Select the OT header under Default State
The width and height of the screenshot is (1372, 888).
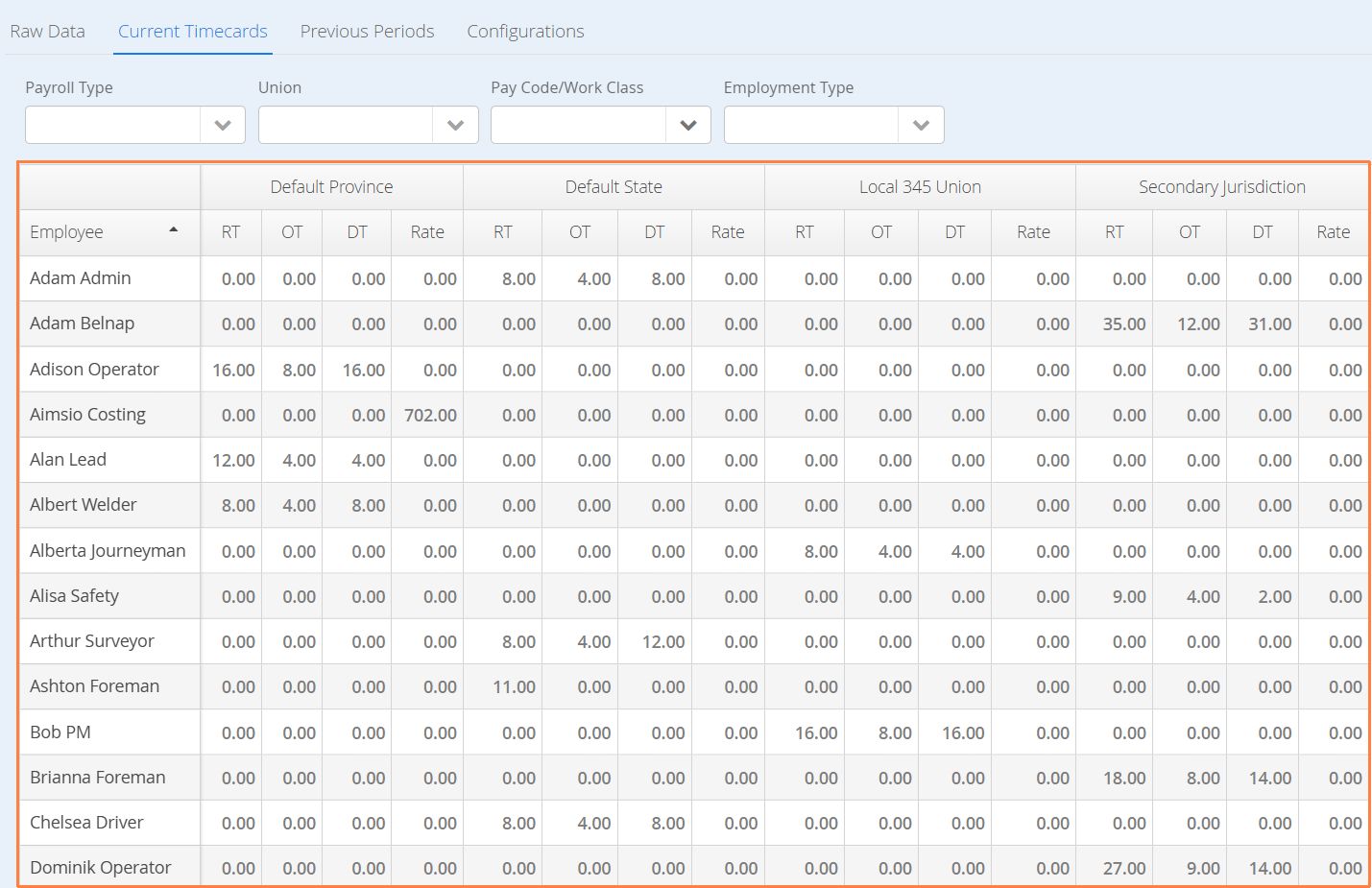click(580, 232)
